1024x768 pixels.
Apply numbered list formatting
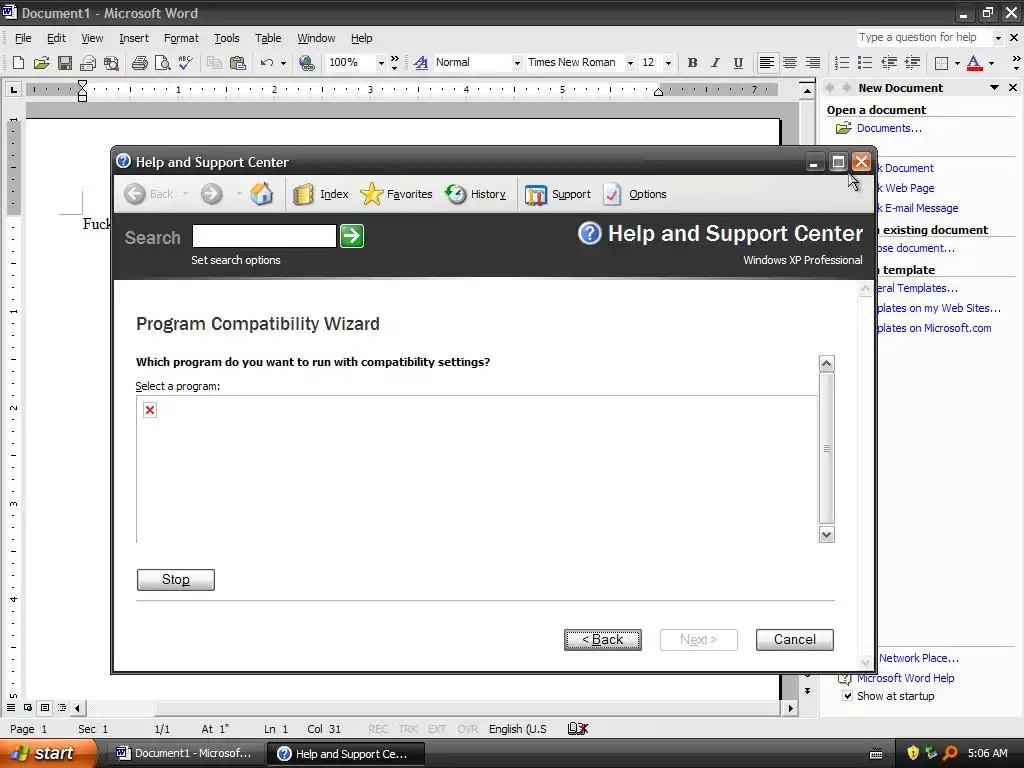842,63
